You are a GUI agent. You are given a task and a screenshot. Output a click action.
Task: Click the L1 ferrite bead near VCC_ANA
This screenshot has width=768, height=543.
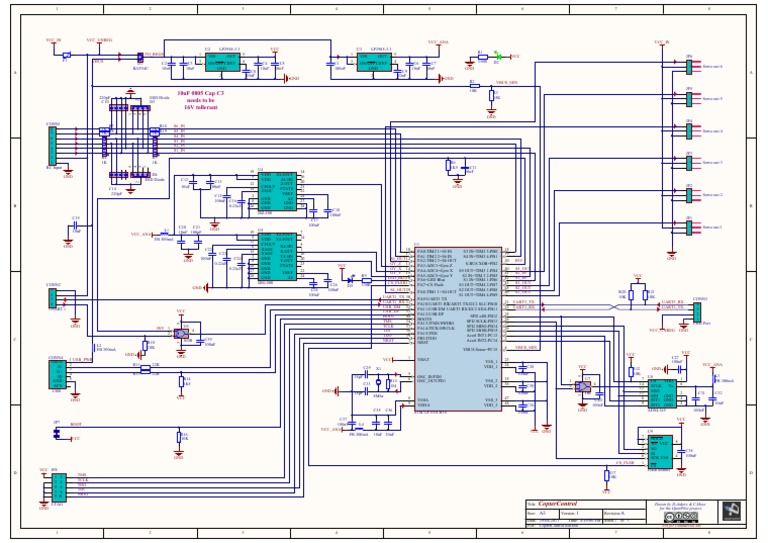(x=164, y=234)
